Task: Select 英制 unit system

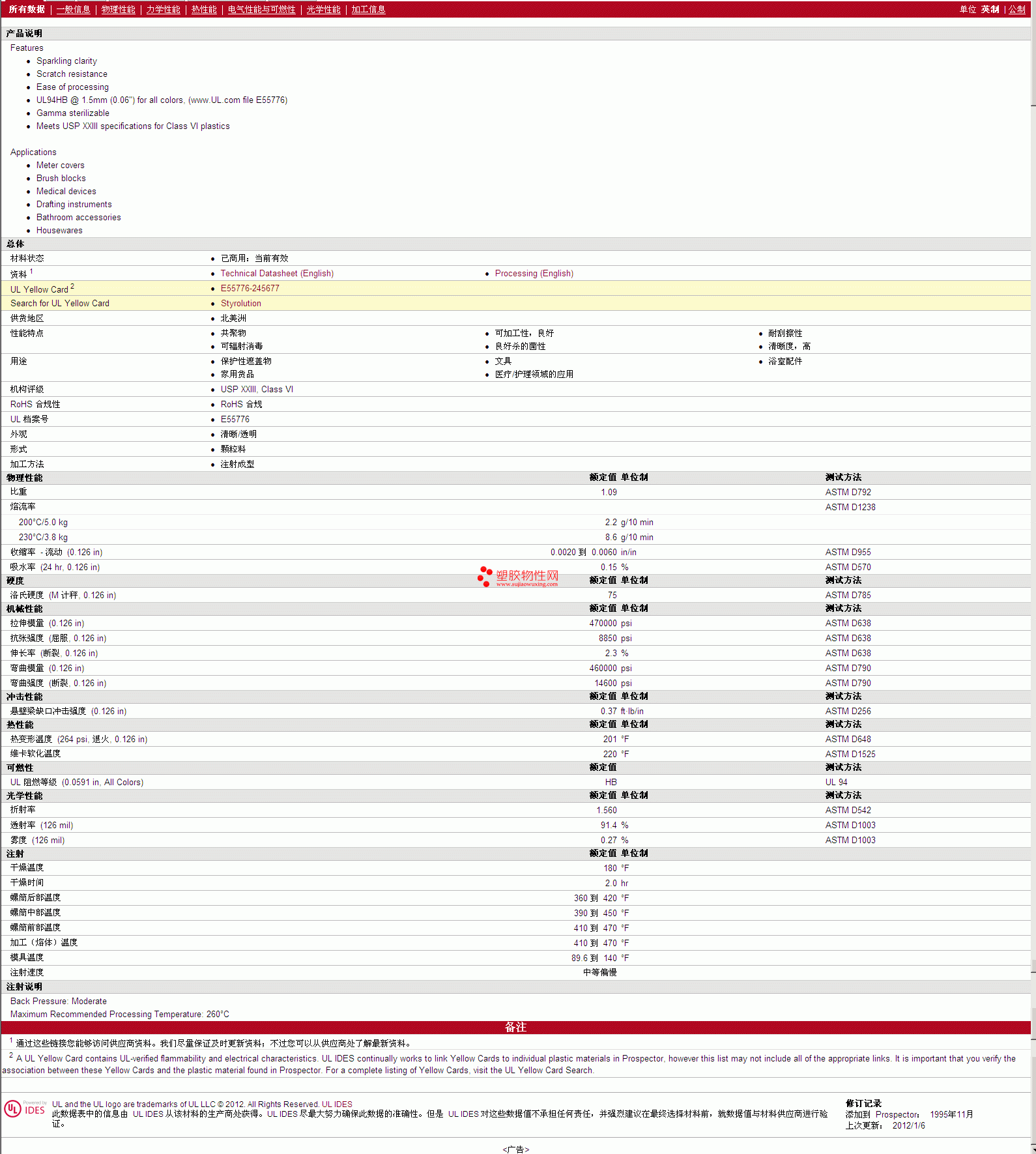Action: pyautogui.click(x=990, y=9)
